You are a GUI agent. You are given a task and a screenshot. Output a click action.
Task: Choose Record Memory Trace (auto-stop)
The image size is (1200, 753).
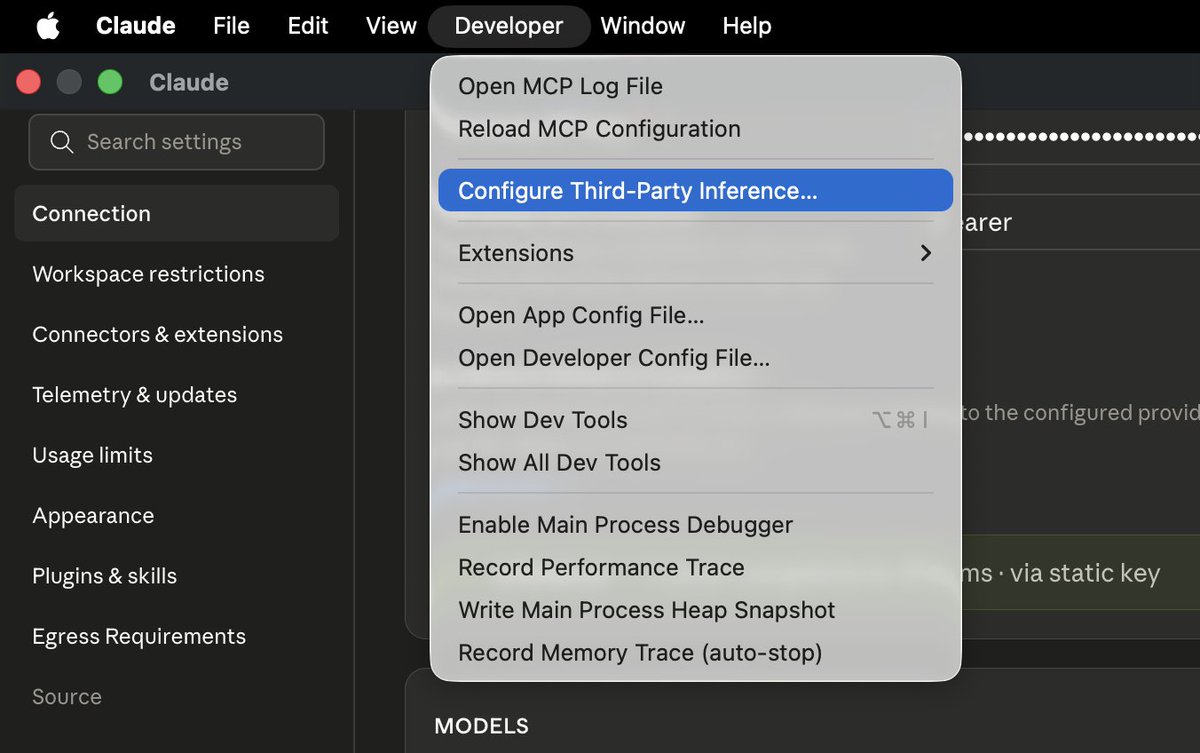coord(695,653)
